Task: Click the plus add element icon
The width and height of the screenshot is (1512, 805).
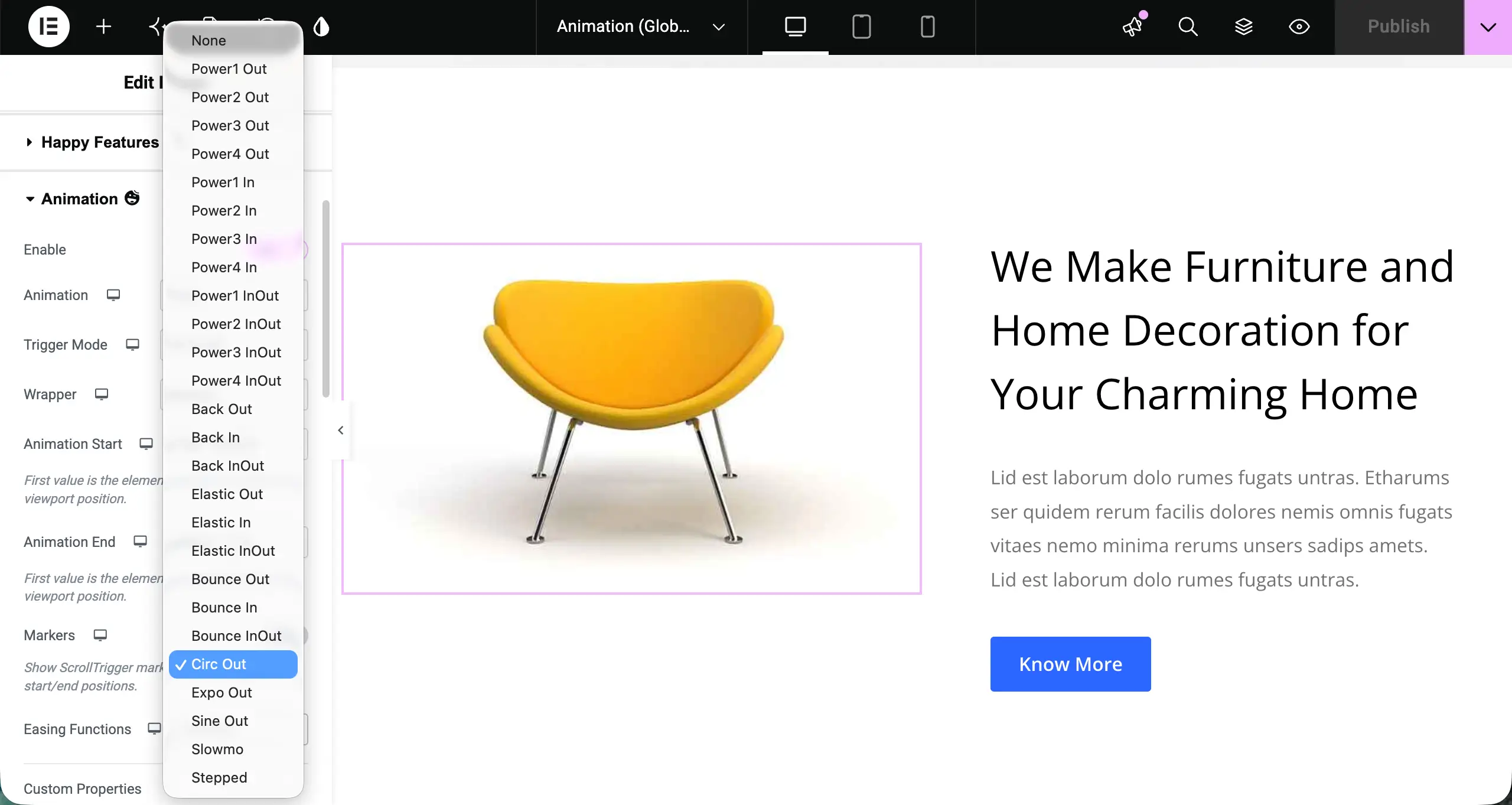Action: tap(103, 27)
